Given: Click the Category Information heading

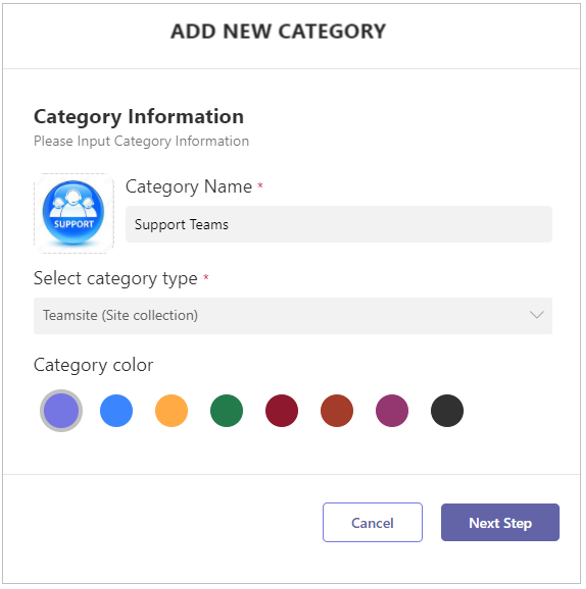Looking at the screenshot, I should tap(139, 117).
